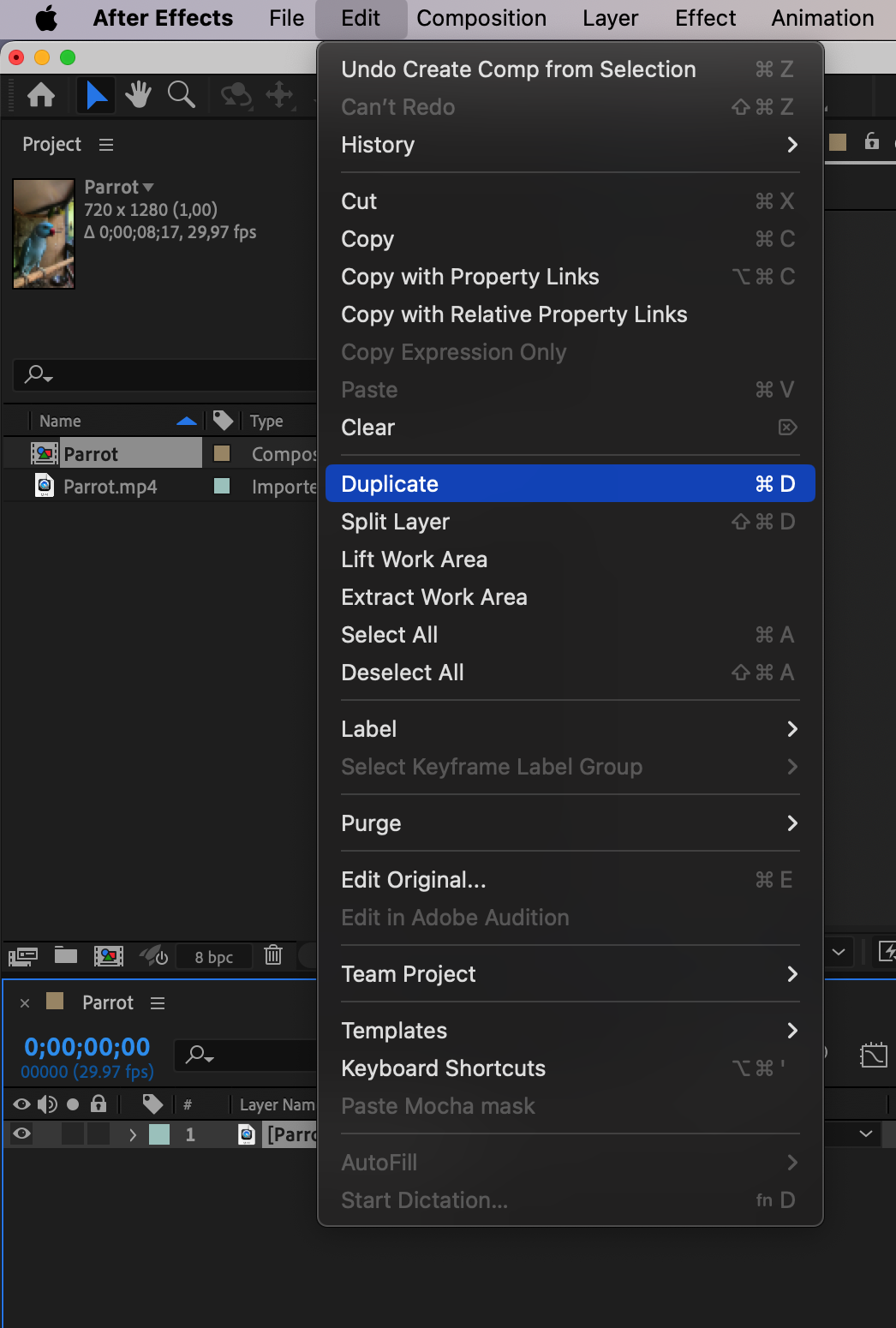Image resolution: width=896 pixels, height=1328 pixels.
Task: Click the Parrot composition label color swatch
Action: [x=222, y=453]
